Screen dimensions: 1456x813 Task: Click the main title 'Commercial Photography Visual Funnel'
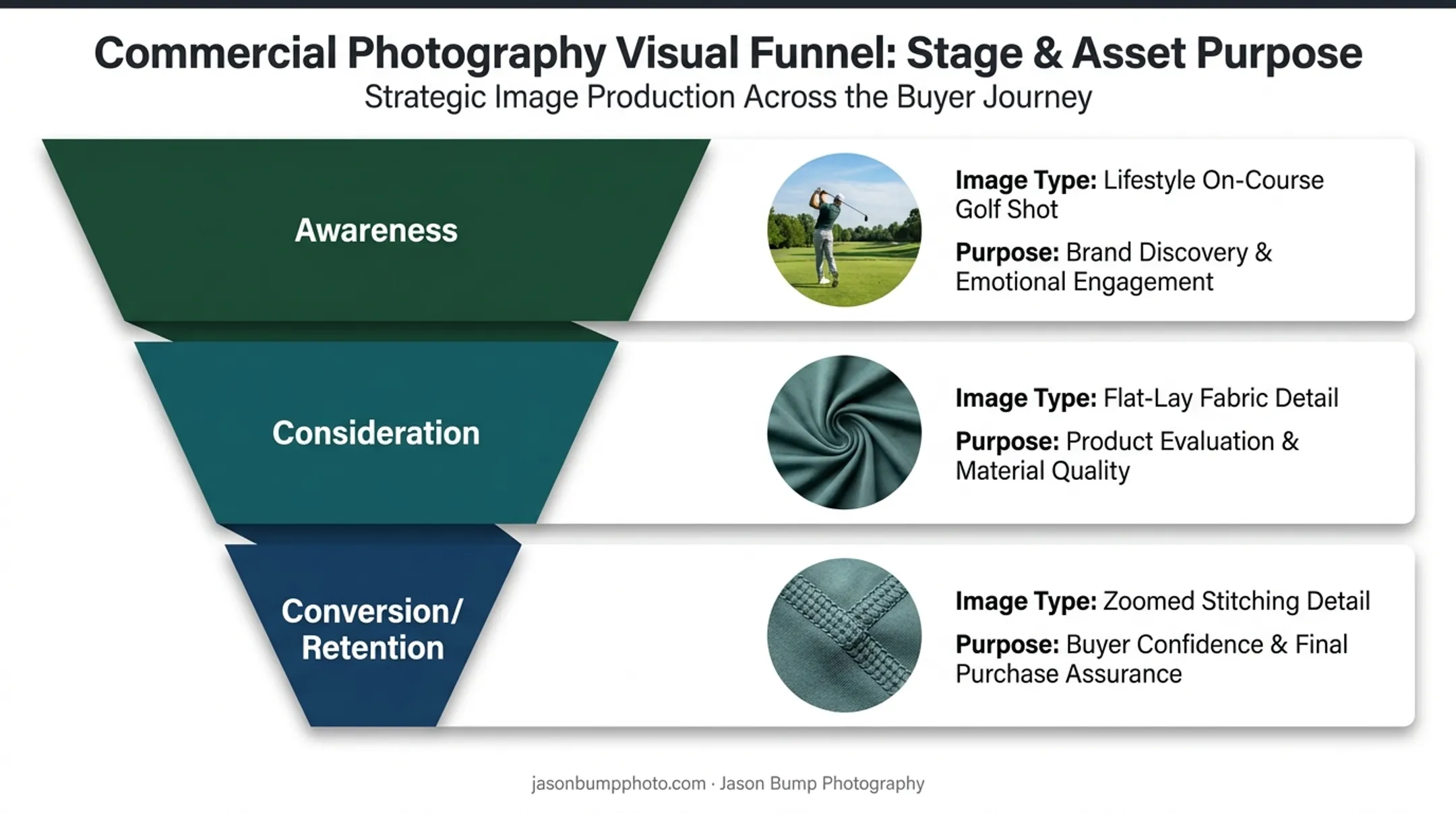tap(495, 53)
